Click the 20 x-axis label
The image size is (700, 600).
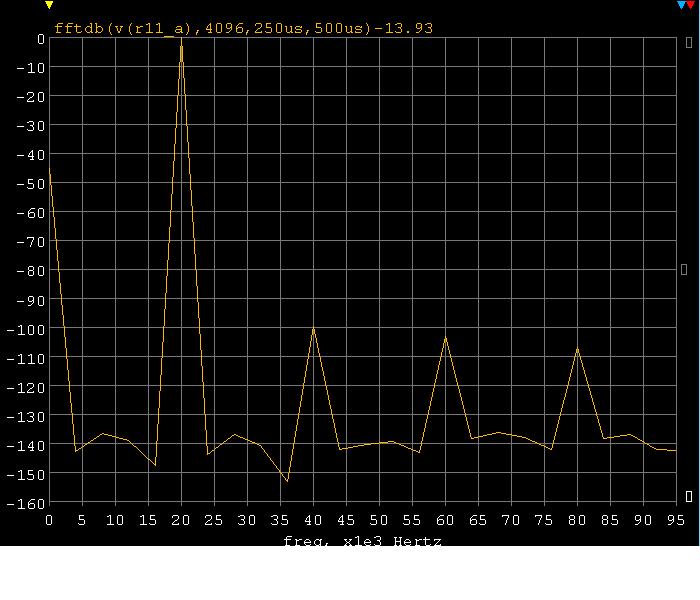[181, 520]
